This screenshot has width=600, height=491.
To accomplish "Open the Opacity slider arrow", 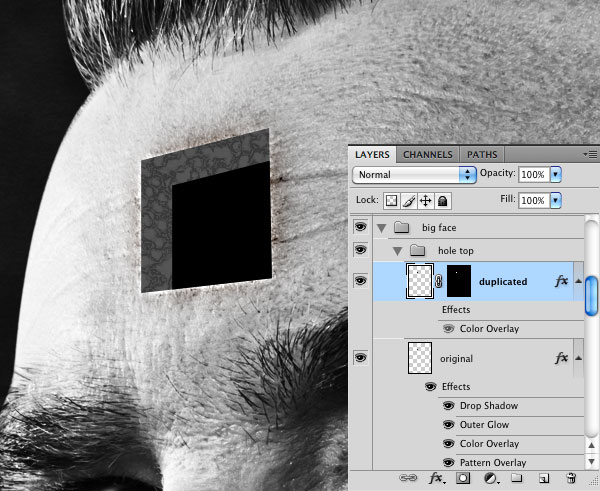I will pos(556,175).
